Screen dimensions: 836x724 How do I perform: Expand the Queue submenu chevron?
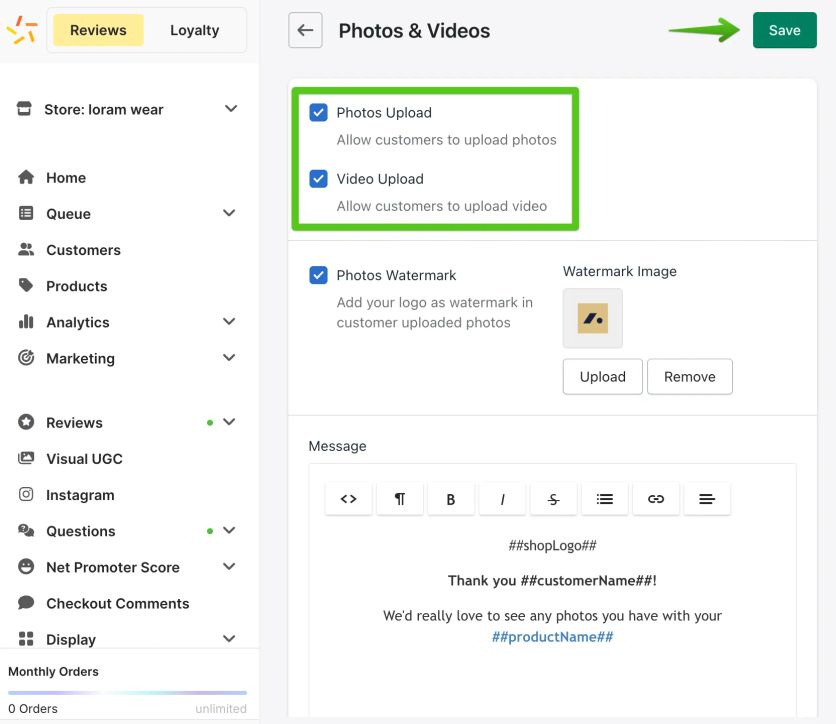(229, 213)
